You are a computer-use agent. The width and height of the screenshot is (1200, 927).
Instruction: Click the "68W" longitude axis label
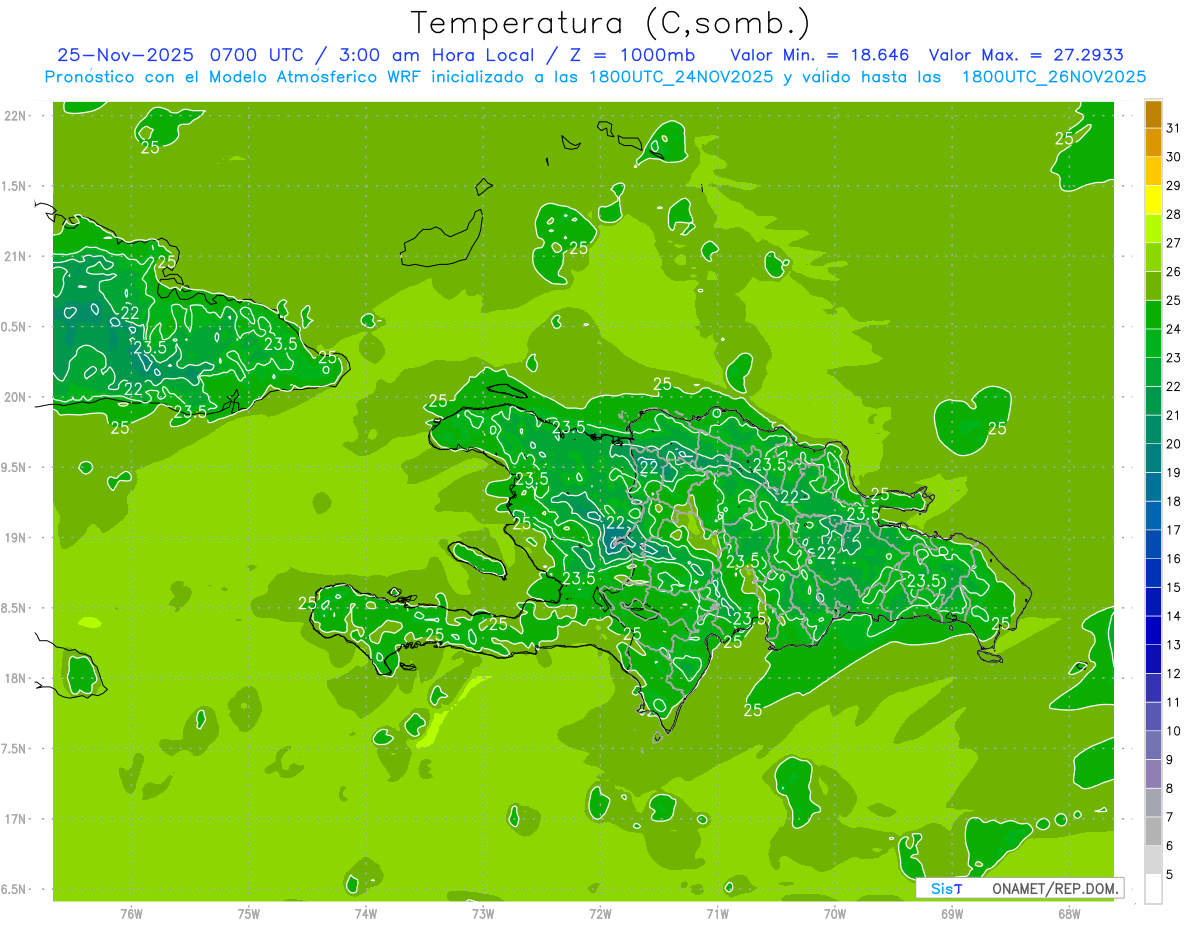point(1069,913)
